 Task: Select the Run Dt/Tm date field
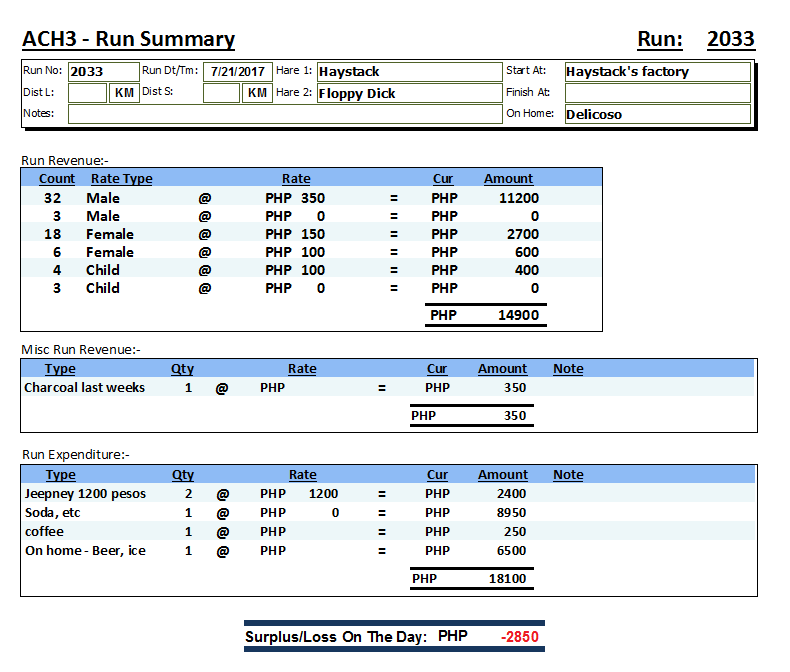(x=237, y=72)
